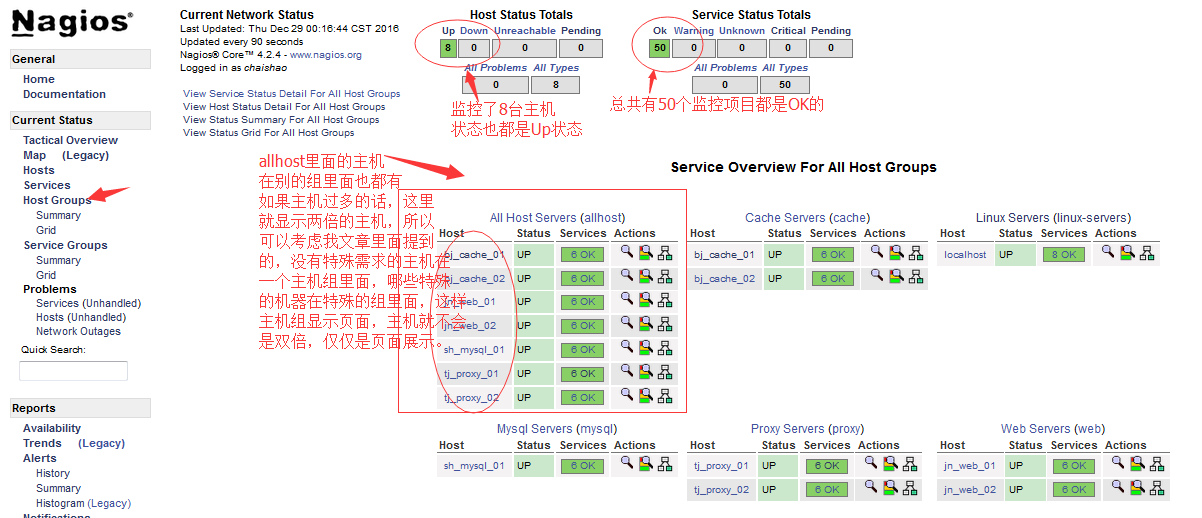Click magnifier icon for localhost in Linux Servers
This screenshot has height=518, width=1202.
point(1108,252)
